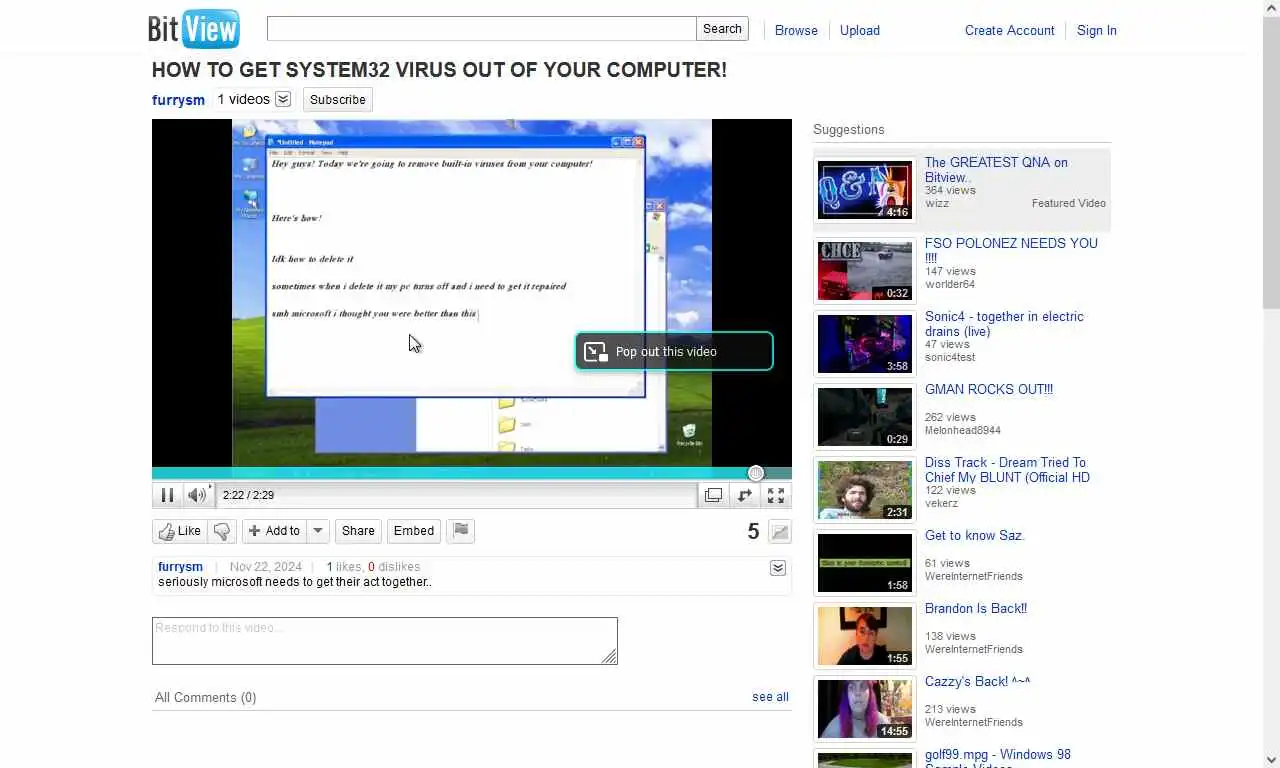
Task: Click the video progress seek bar
Action: coord(472,473)
